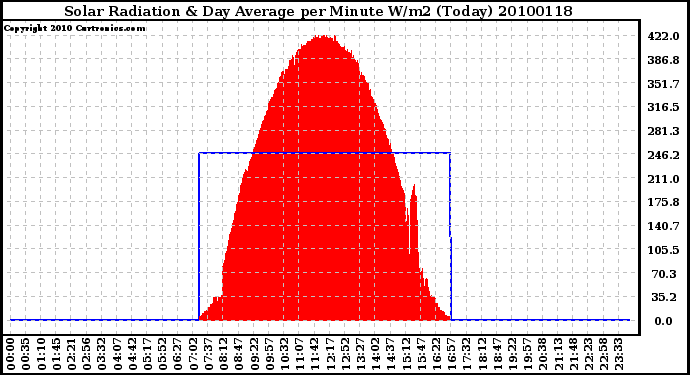
Task: Click the blue day-average horizontal line
Action: coord(324,153)
